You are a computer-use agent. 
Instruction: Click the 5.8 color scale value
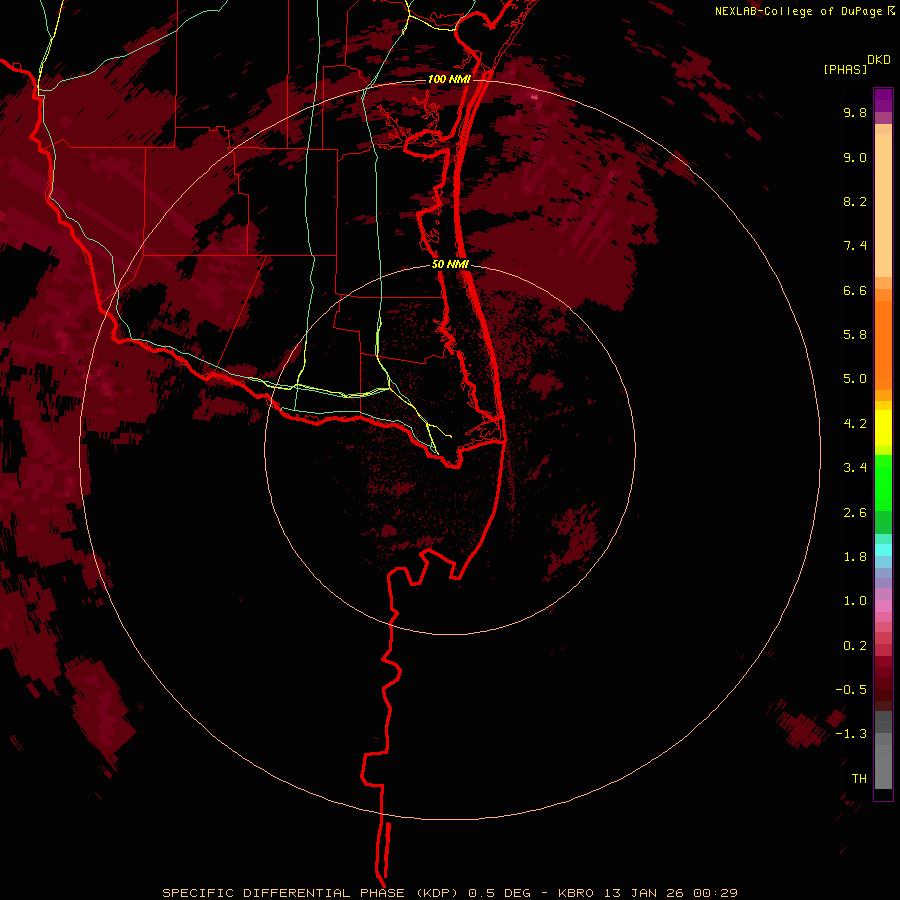tap(855, 335)
